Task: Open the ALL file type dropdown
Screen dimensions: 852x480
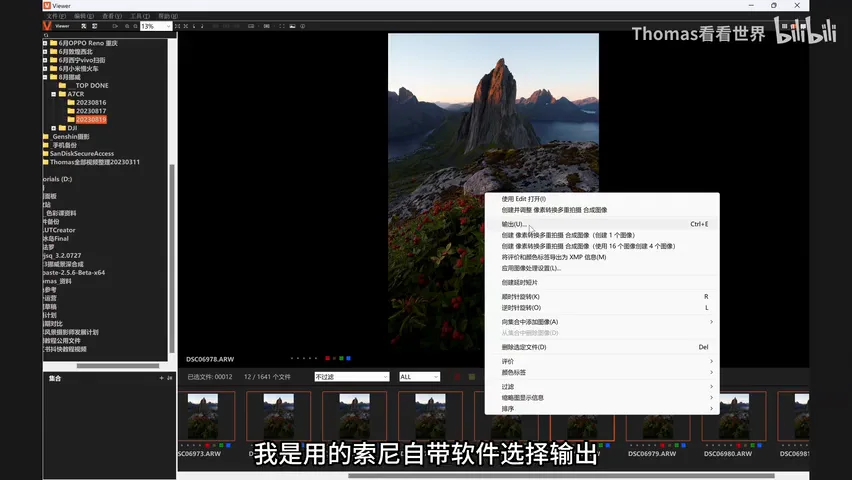Action: tap(419, 377)
